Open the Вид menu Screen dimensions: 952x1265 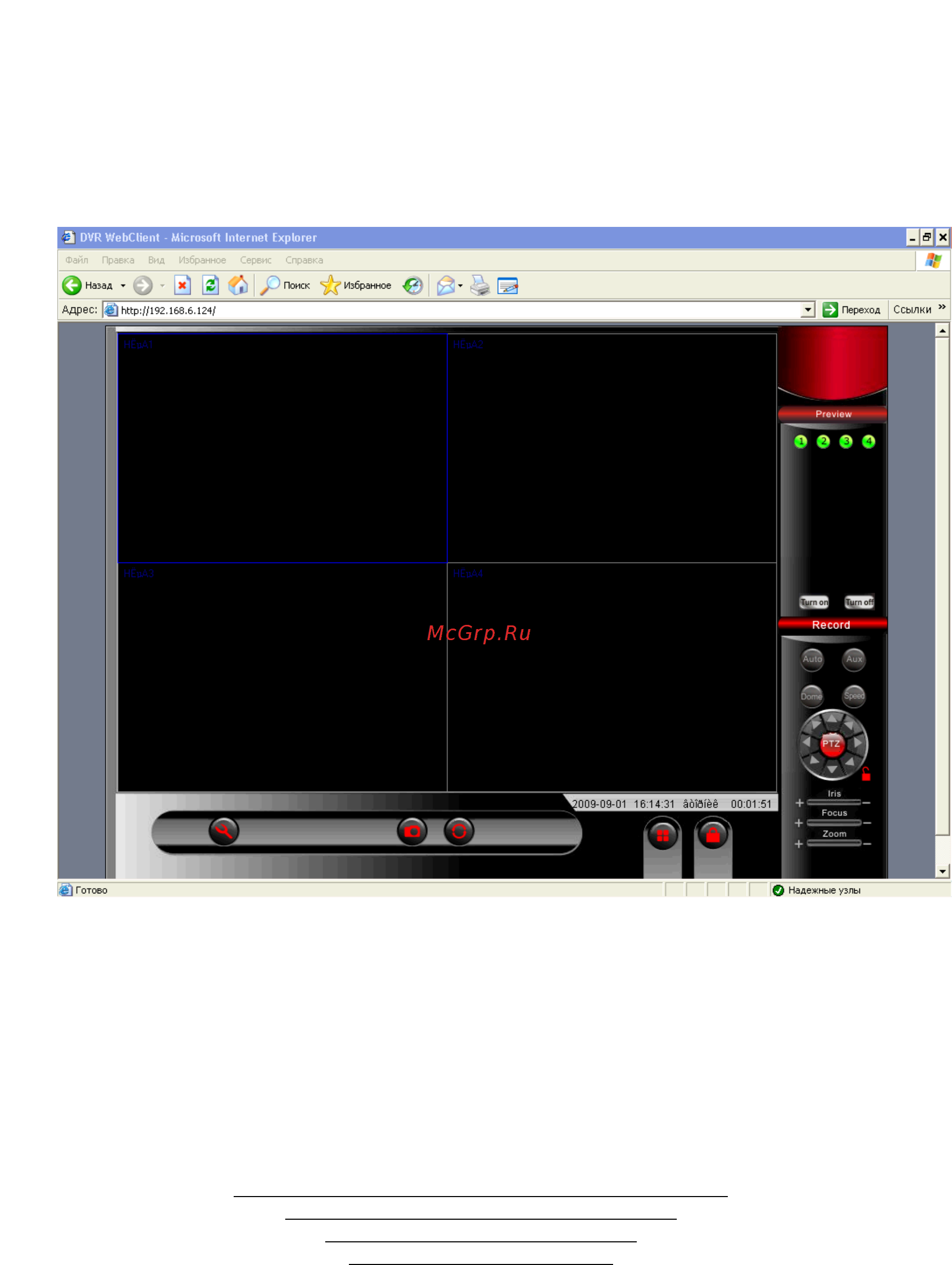pyautogui.click(x=156, y=260)
